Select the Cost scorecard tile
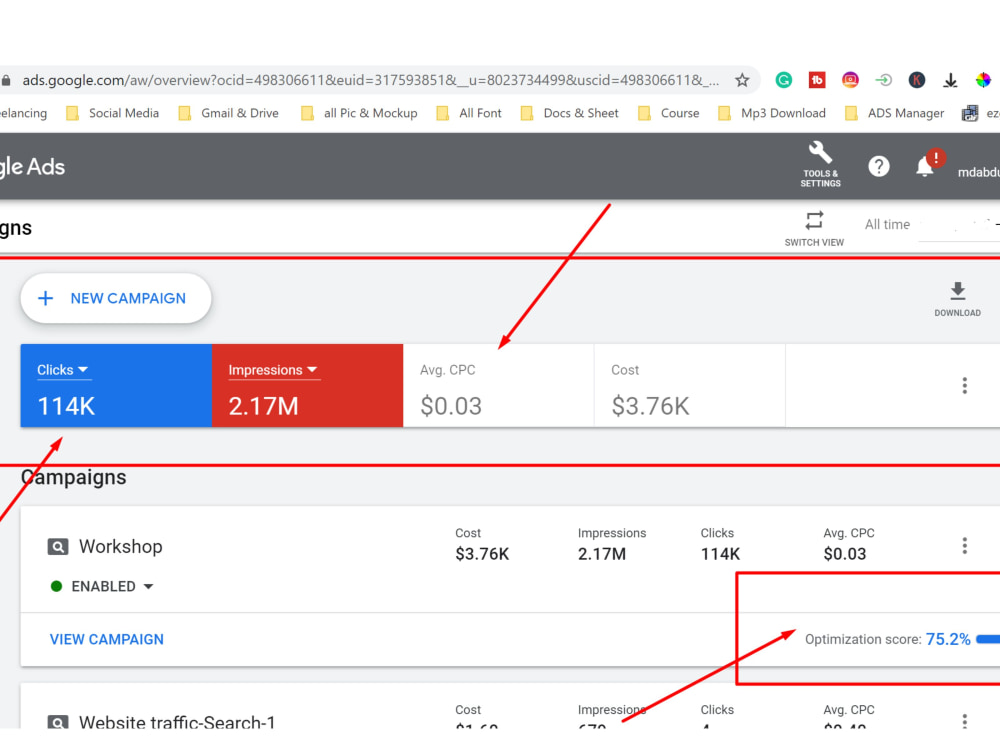 [x=690, y=385]
